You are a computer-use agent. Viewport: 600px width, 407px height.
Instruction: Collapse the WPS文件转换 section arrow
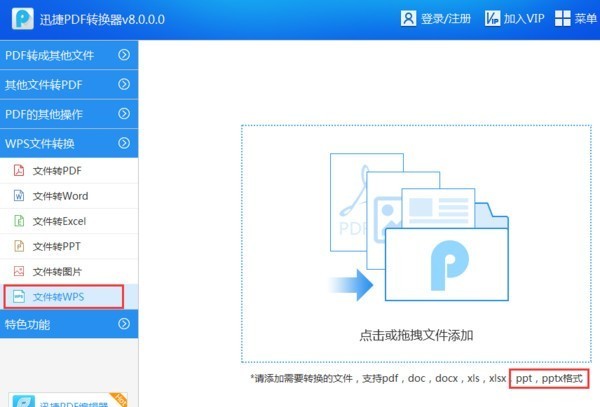point(124,143)
